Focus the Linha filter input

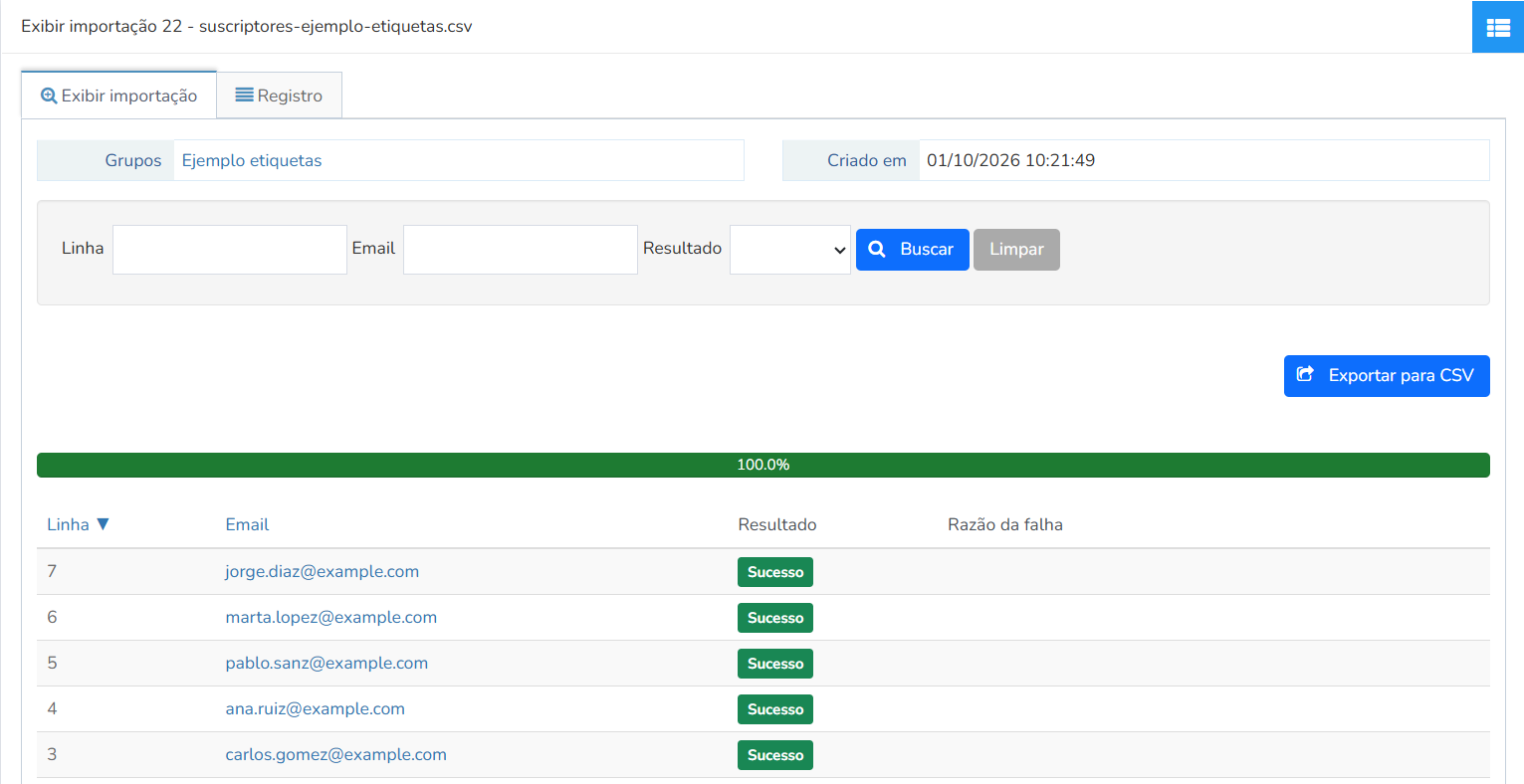coord(229,249)
